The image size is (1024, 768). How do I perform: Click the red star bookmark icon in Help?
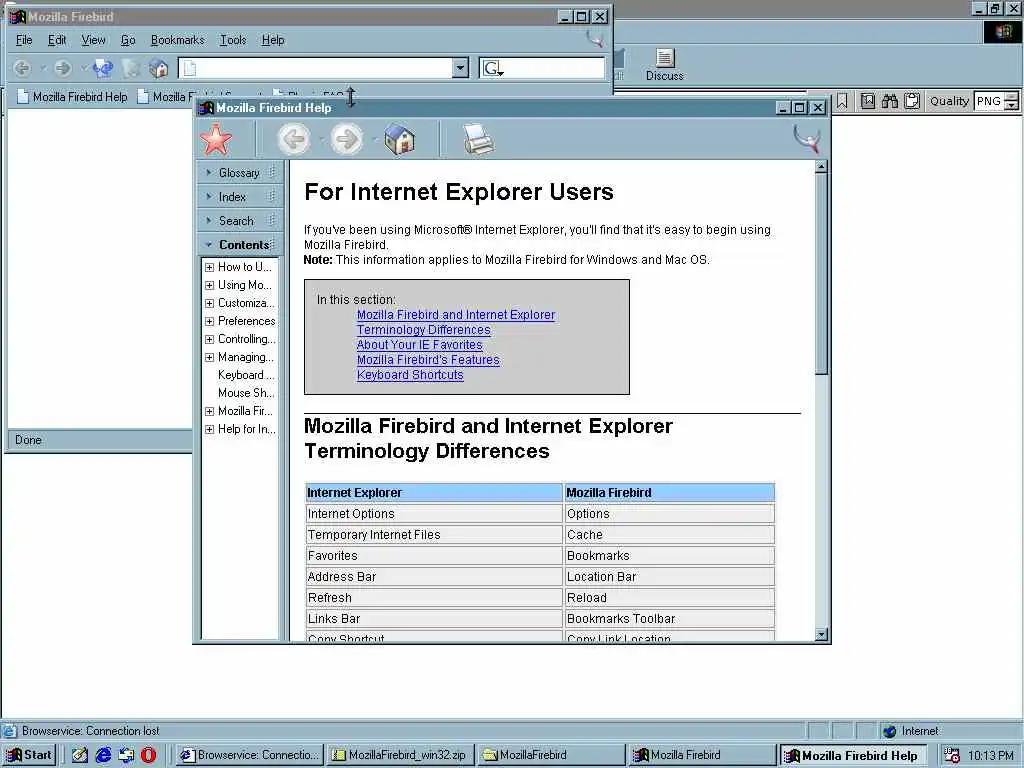click(216, 140)
